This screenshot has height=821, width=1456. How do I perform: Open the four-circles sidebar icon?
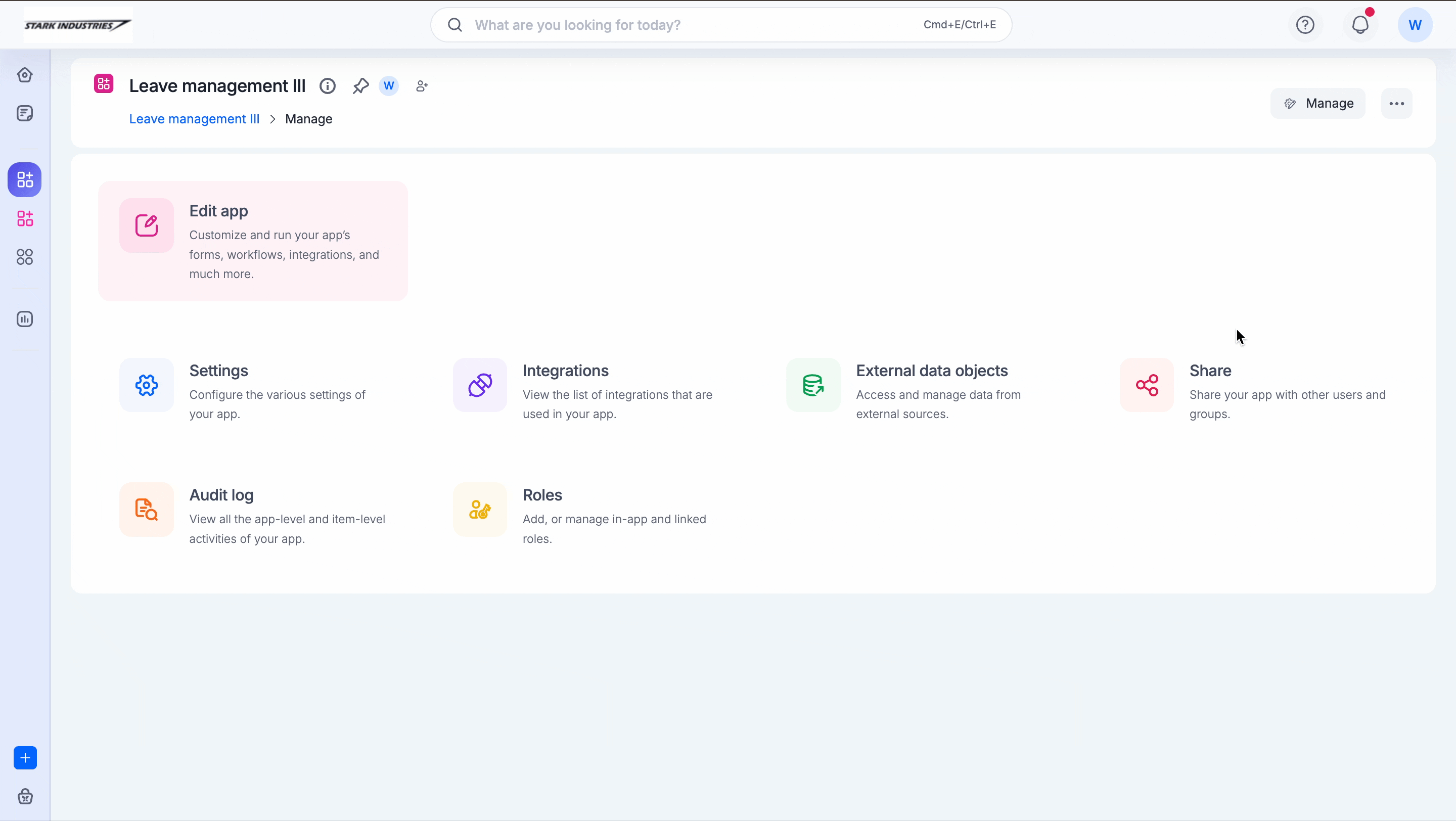point(25,257)
